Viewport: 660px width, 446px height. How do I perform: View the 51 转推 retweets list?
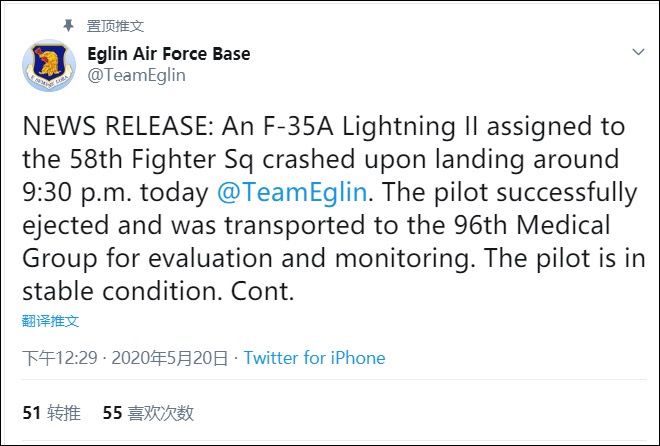[51, 412]
